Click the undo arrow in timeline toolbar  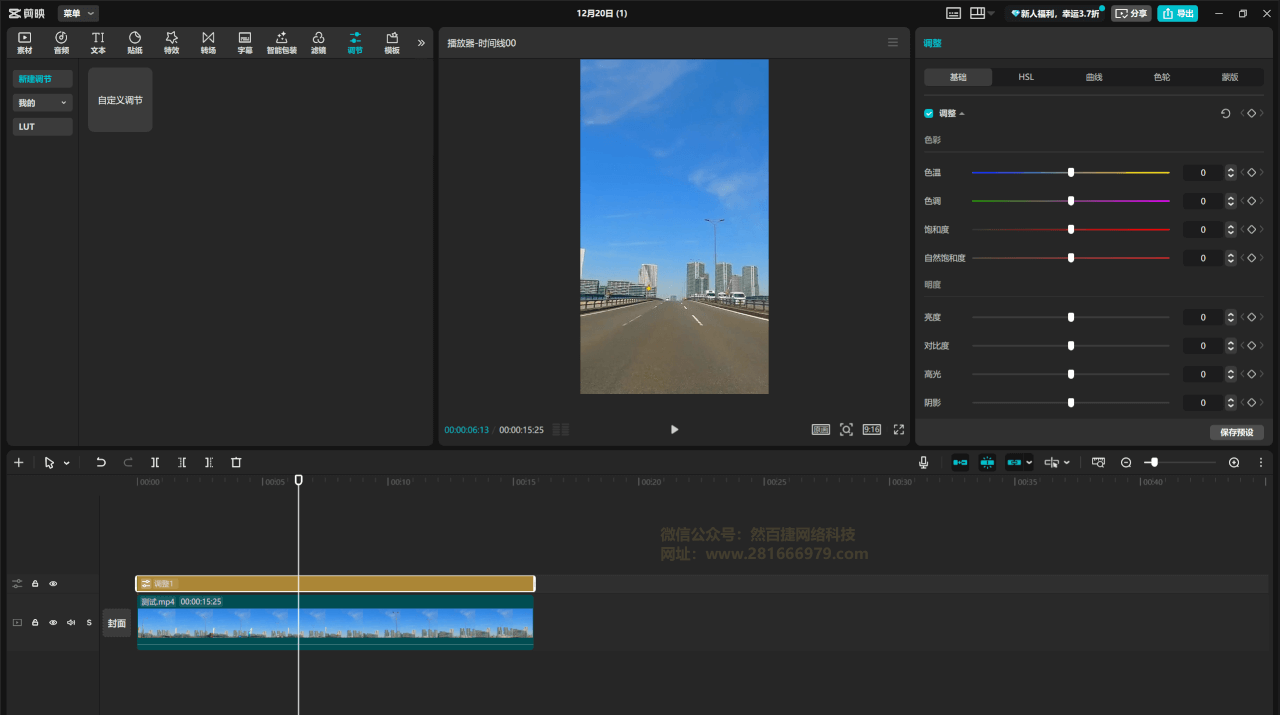pyautogui.click(x=101, y=463)
